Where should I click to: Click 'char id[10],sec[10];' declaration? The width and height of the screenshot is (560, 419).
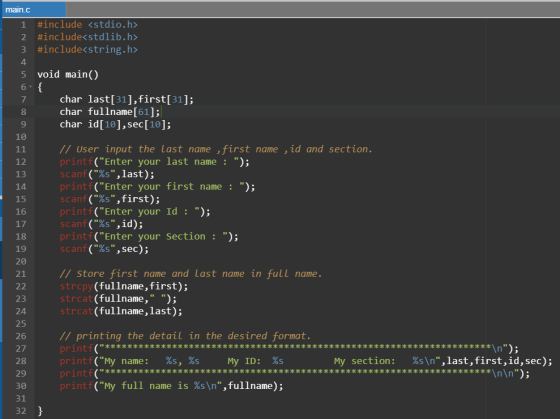pos(115,124)
